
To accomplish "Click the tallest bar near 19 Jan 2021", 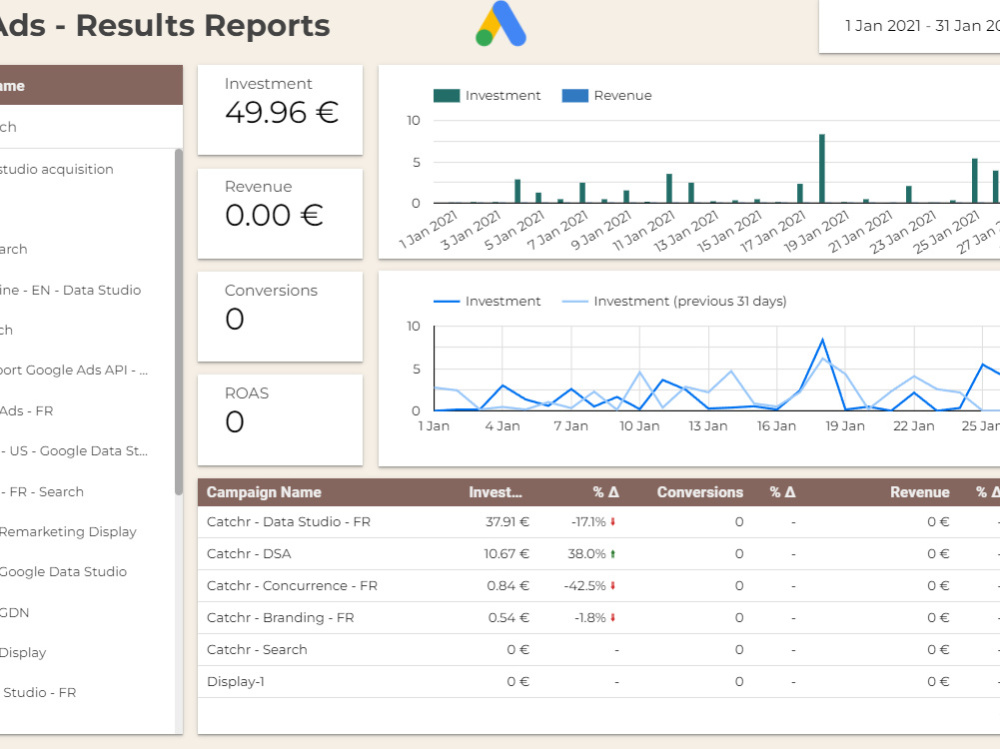I will point(822,168).
